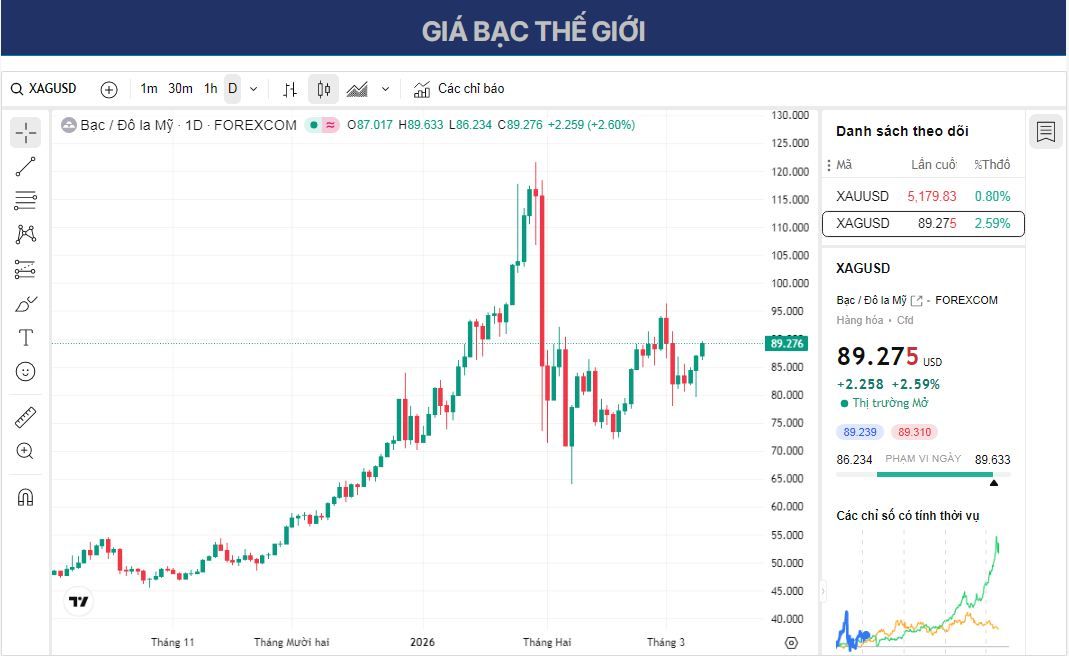The image size is (1069, 656).
Task: Click Tháng 11 label on time axis
Action: click(172, 642)
